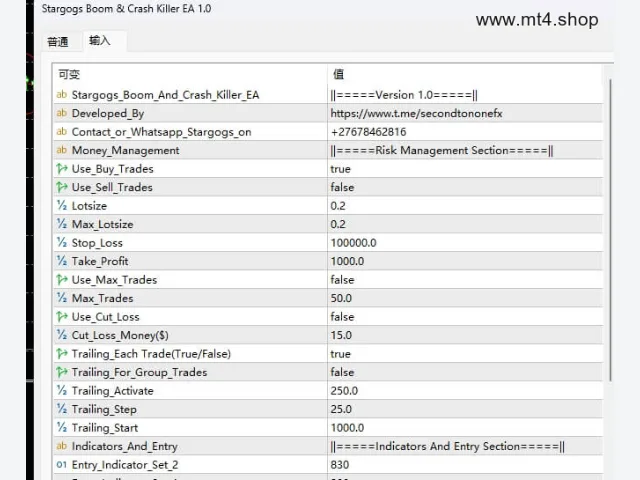
Task: Click the string icon beside Stargogs_Boom_And_Crash_Killer_EA
Action: 62,95
